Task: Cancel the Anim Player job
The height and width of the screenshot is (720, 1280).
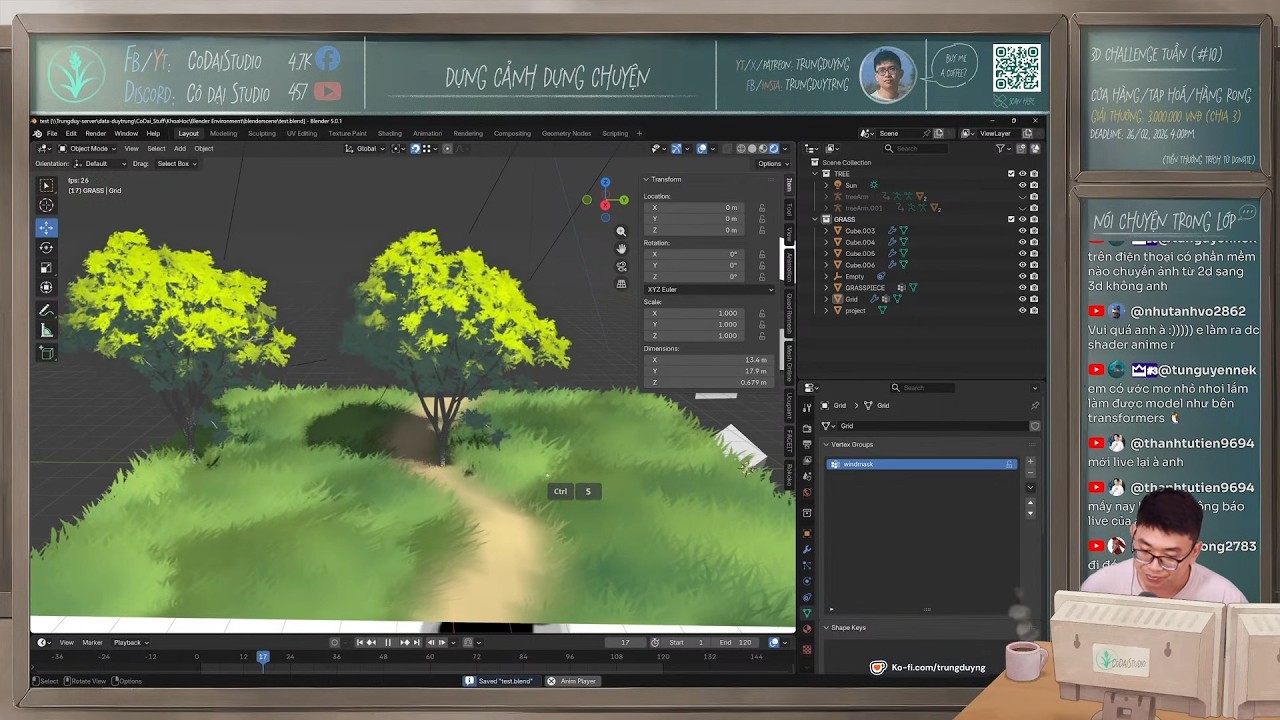Action: [x=551, y=681]
